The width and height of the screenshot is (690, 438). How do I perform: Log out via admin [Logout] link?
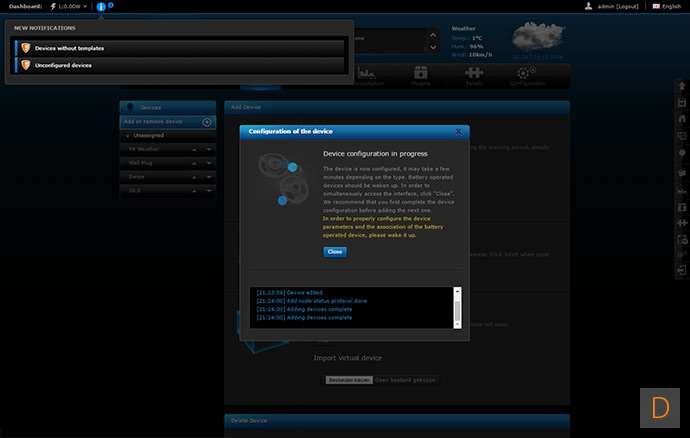click(618, 7)
